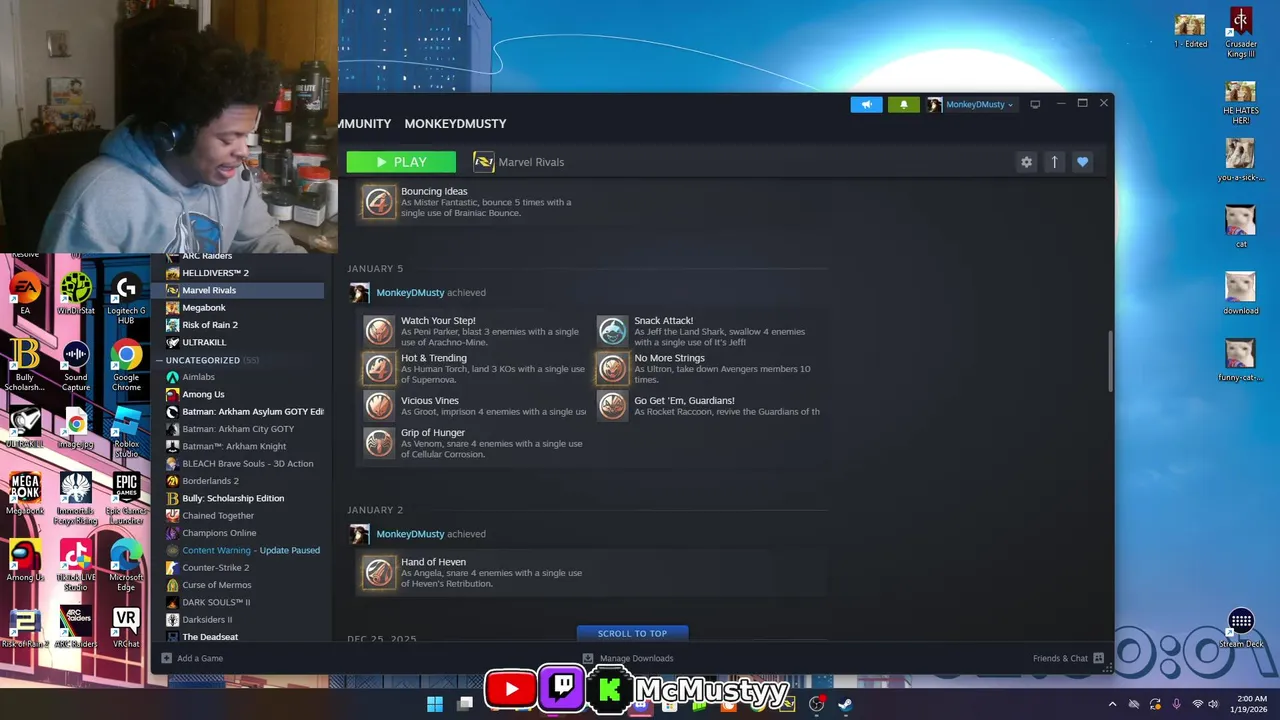Open the Steam announcements megaphone button
The width and height of the screenshot is (1280, 720).
click(867, 104)
